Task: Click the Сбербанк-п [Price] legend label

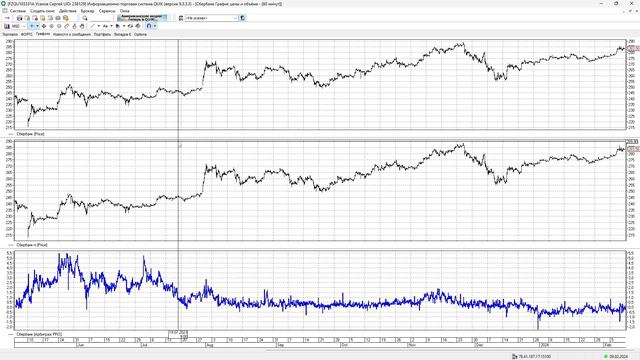Action: [32, 245]
